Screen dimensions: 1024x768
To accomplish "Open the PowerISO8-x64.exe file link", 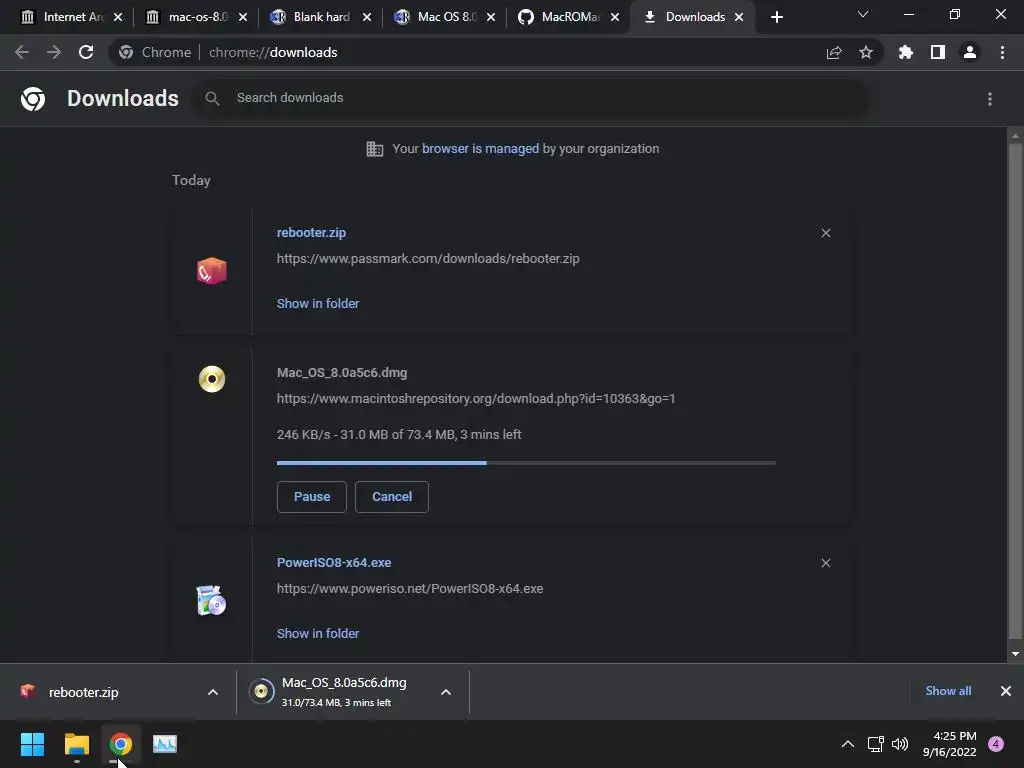I will (x=334, y=562).
